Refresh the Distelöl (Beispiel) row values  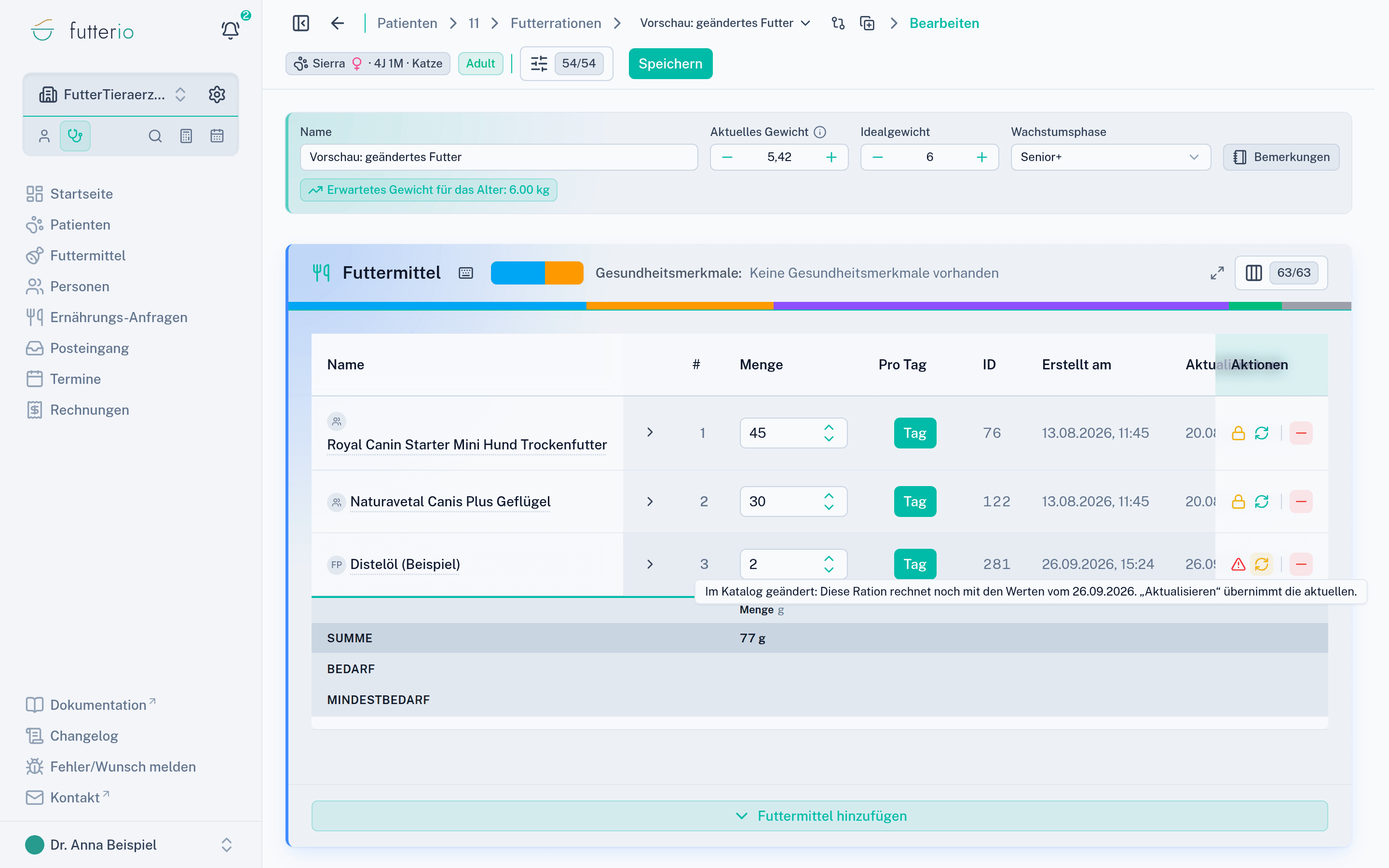point(1261,564)
